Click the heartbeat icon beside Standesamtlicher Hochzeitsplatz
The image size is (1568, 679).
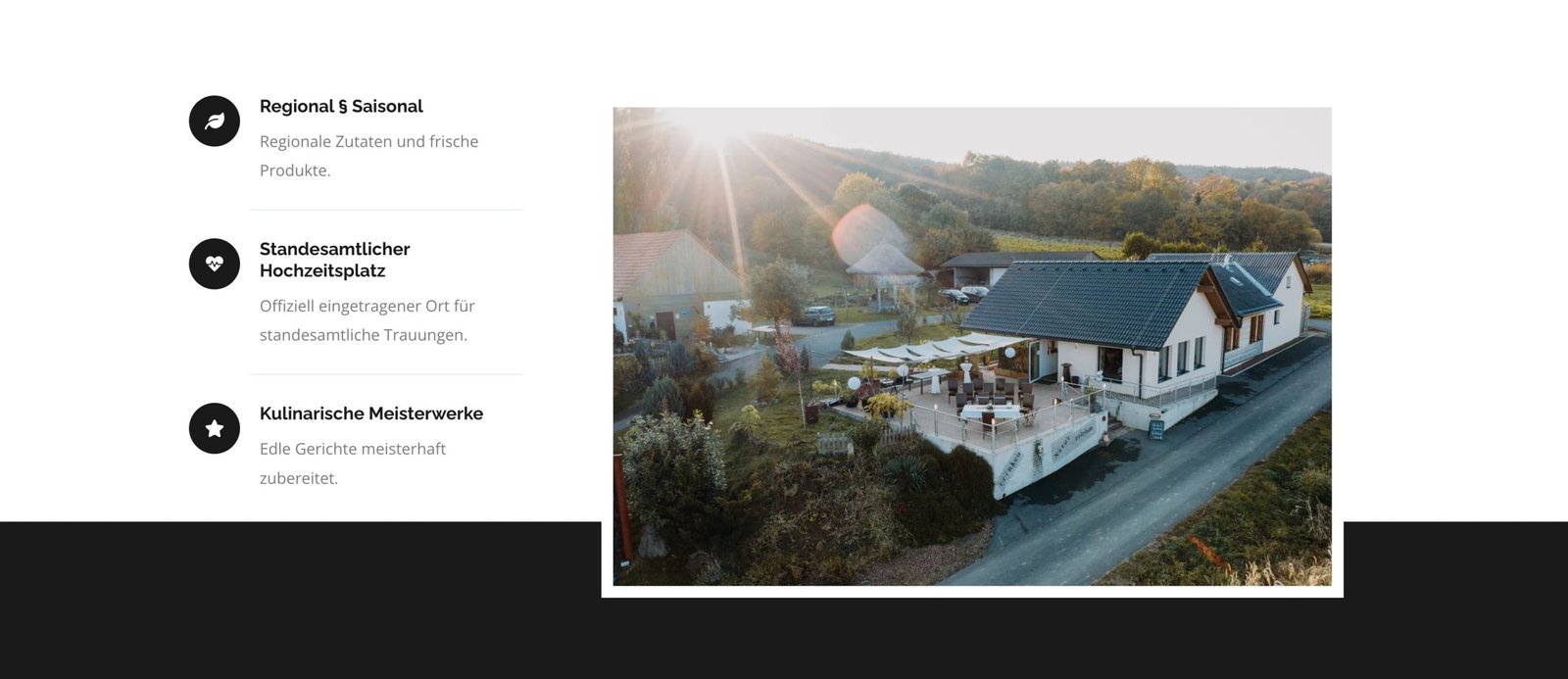coord(215,264)
